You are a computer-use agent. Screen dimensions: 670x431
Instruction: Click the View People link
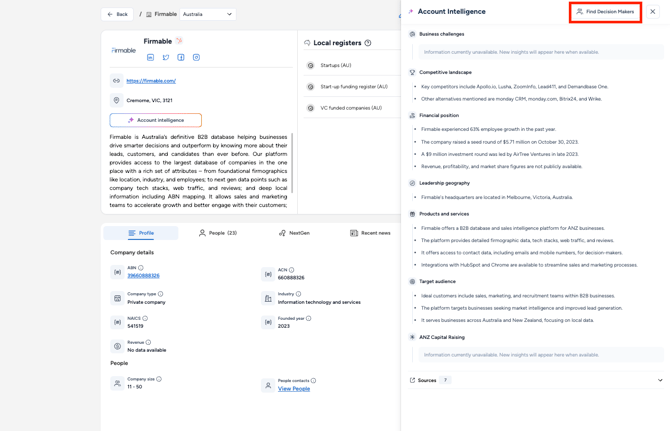[x=294, y=389]
